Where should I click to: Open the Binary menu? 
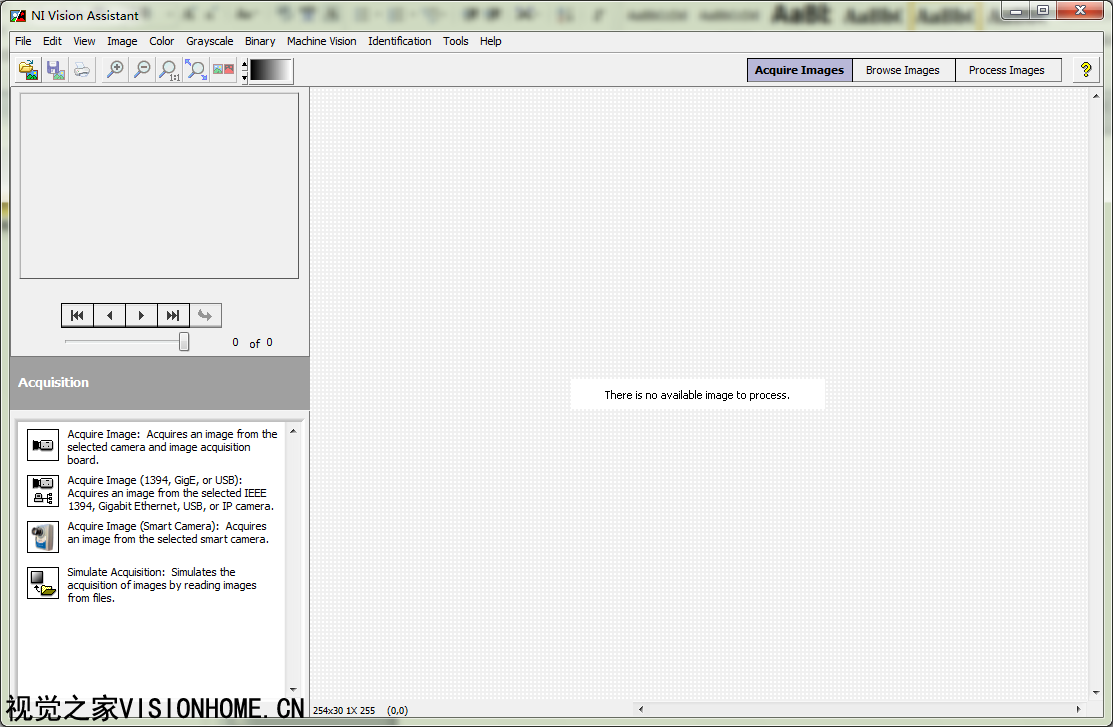click(260, 41)
